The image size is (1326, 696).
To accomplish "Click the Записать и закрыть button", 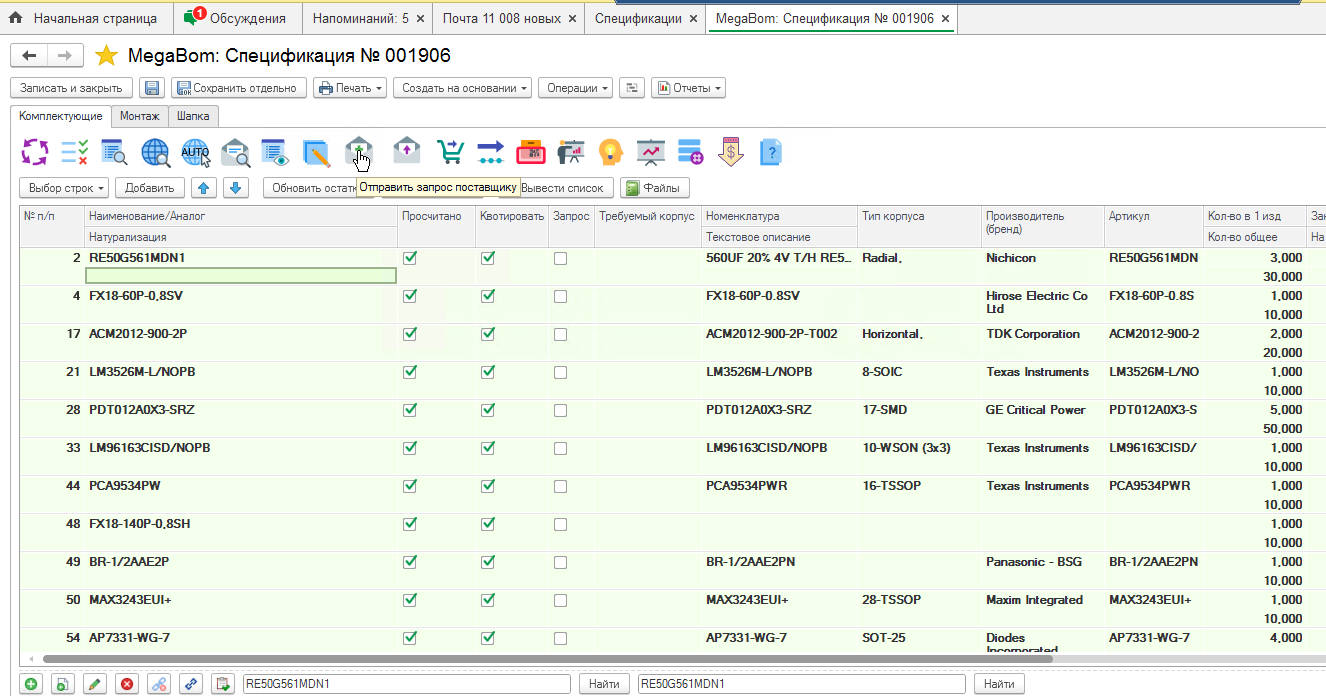I will [71, 88].
